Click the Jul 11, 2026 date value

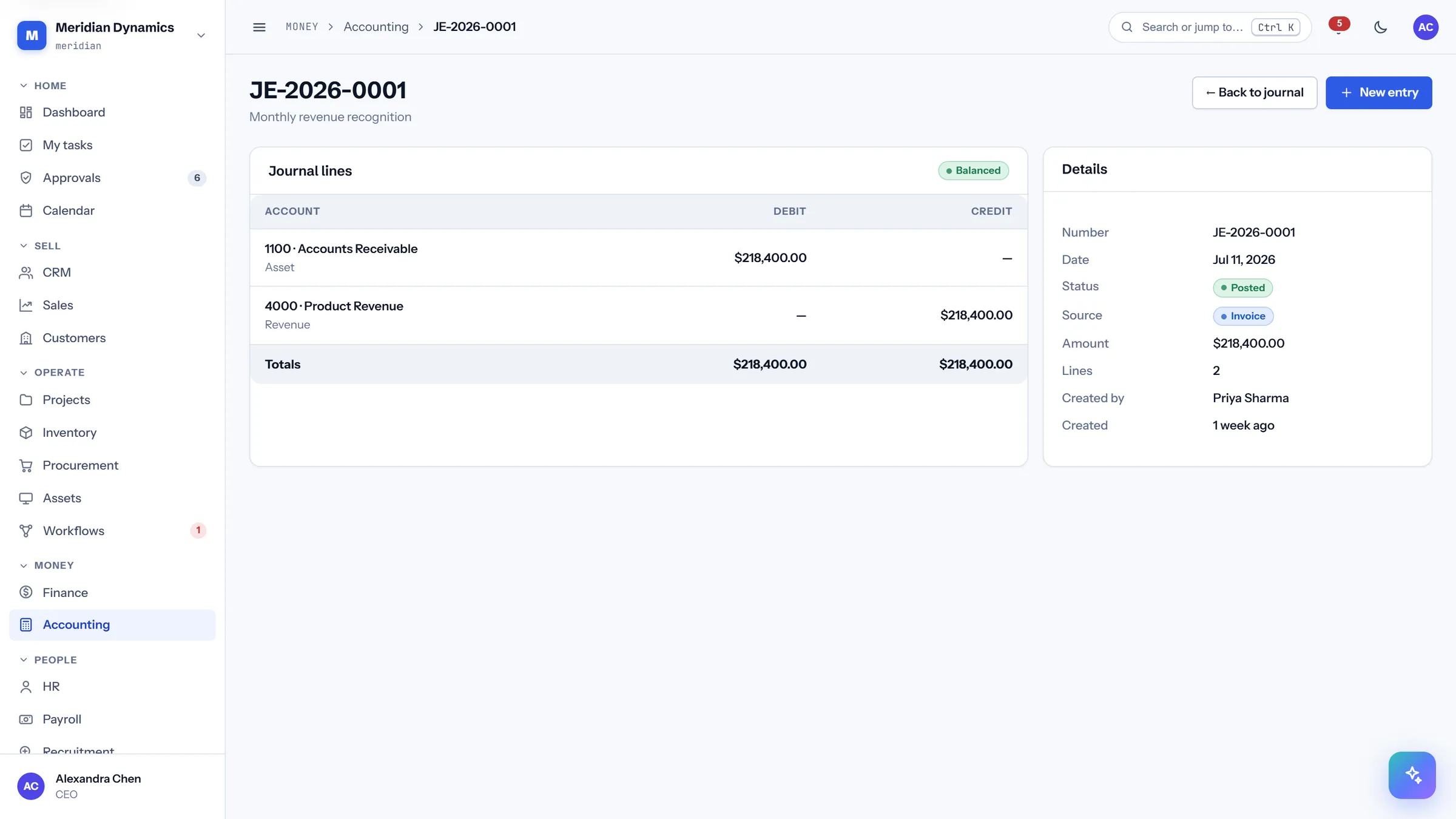pos(1244,260)
